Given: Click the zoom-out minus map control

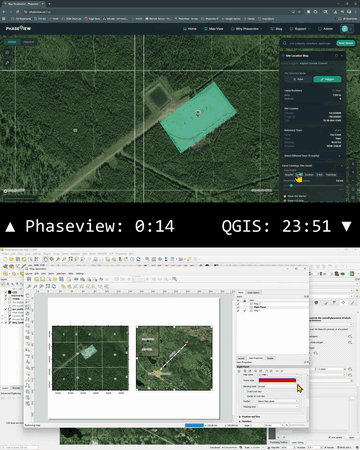Looking at the screenshot, I should (x=353, y=180).
